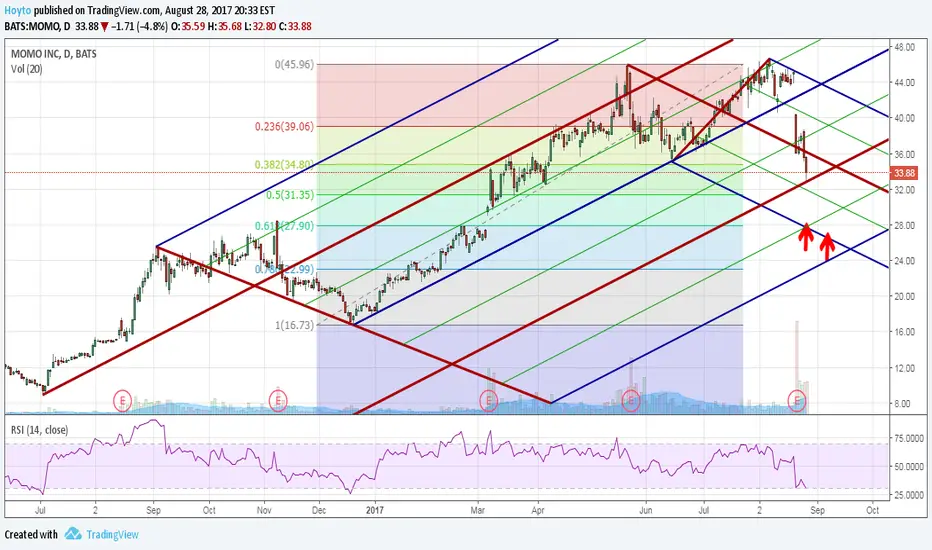Click the red 33.88 current price tag
The image size is (932, 550).
[904, 173]
